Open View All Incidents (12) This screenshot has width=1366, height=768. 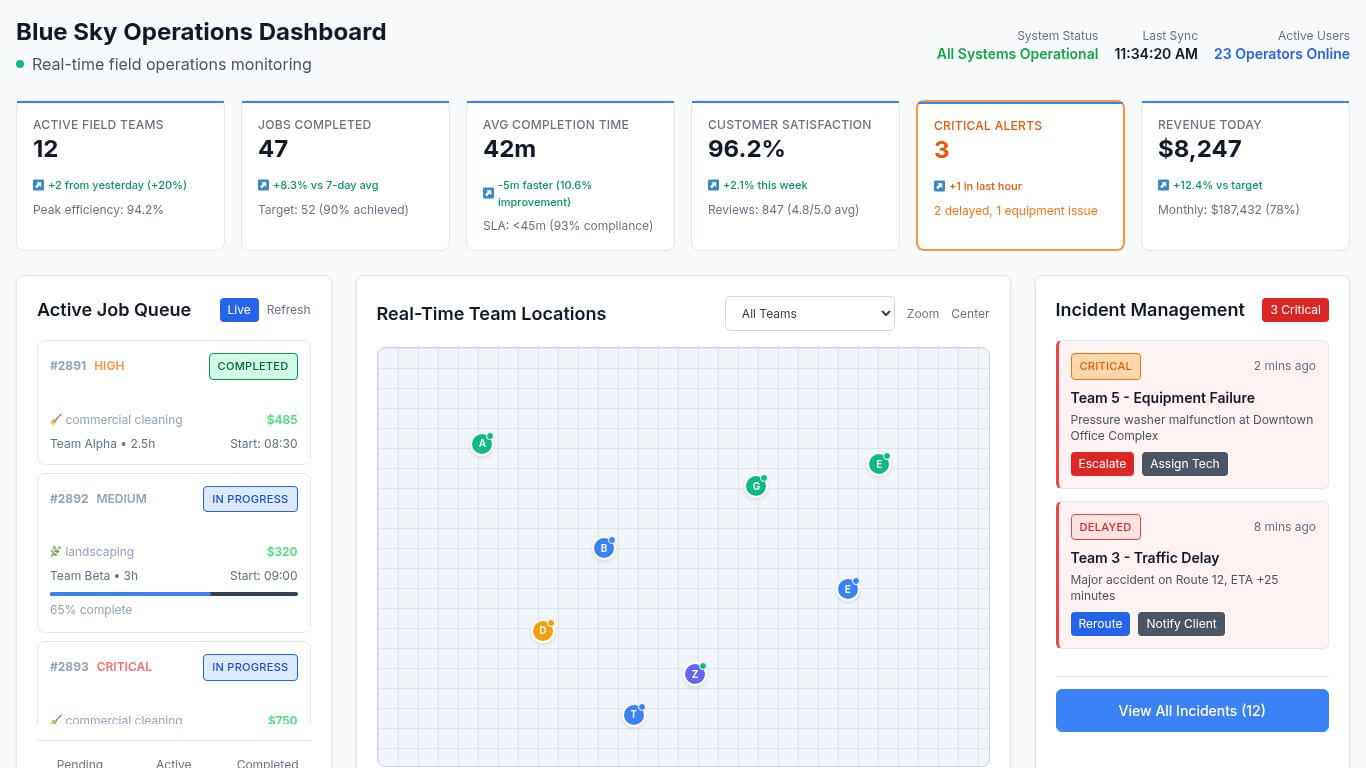pos(1191,711)
